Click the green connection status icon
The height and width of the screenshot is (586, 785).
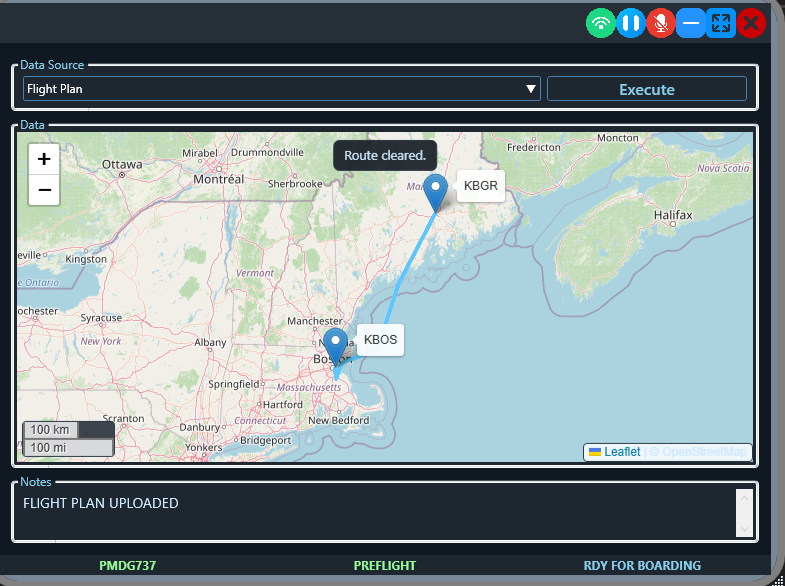(601, 23)
